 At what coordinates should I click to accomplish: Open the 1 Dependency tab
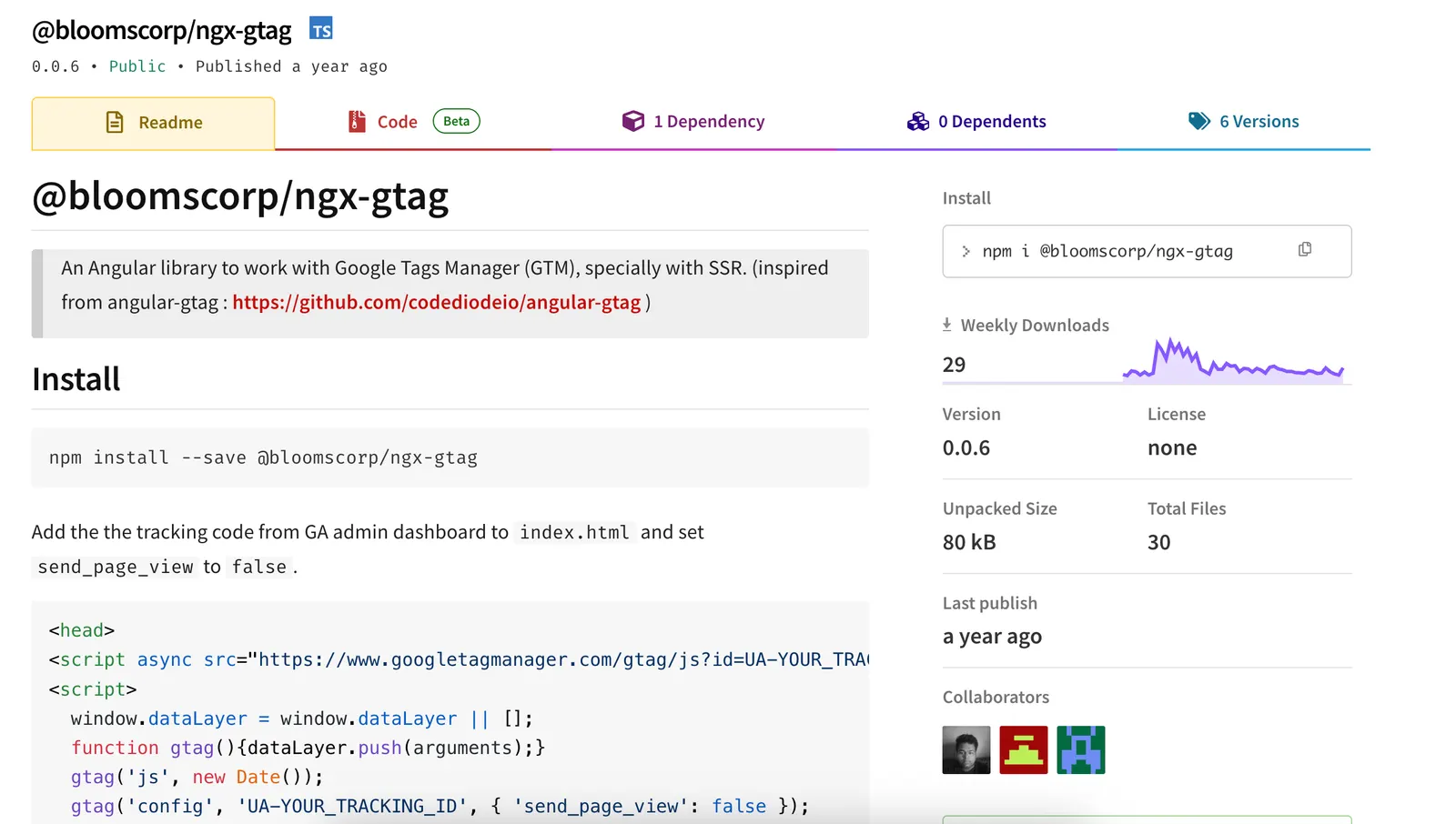pos(693,122)
